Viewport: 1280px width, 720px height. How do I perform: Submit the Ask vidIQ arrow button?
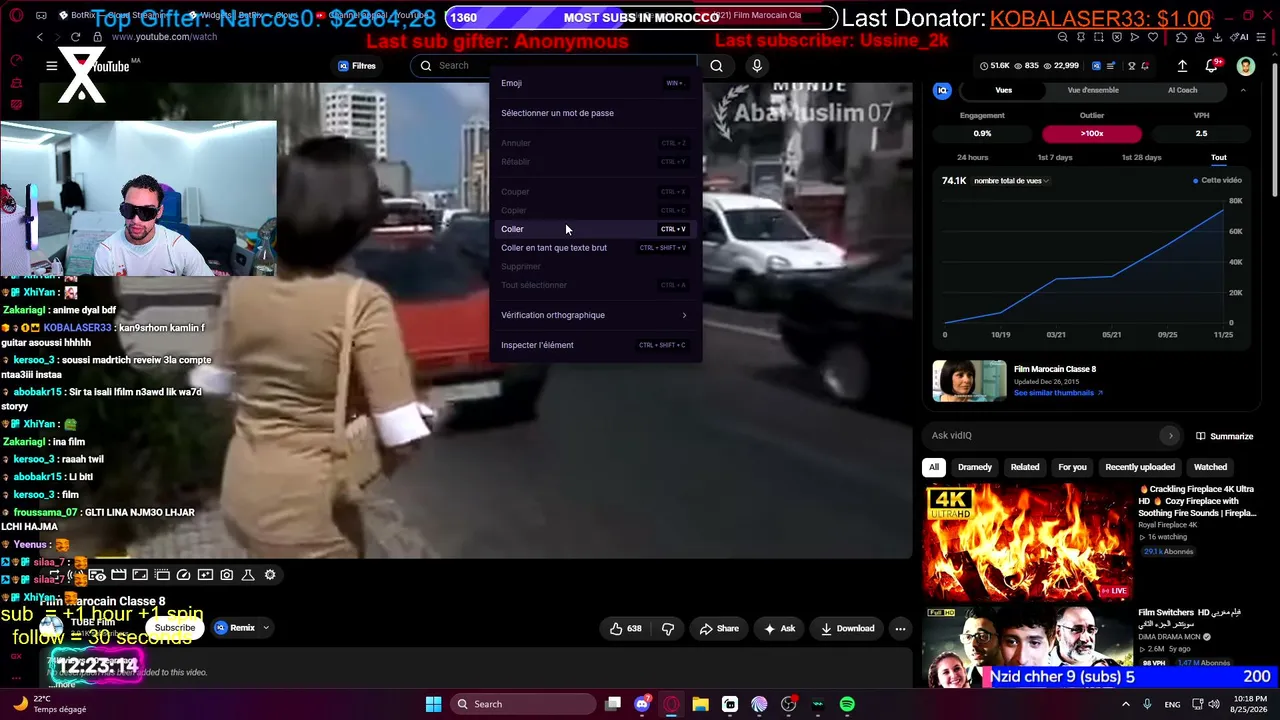pos(1170,436)
